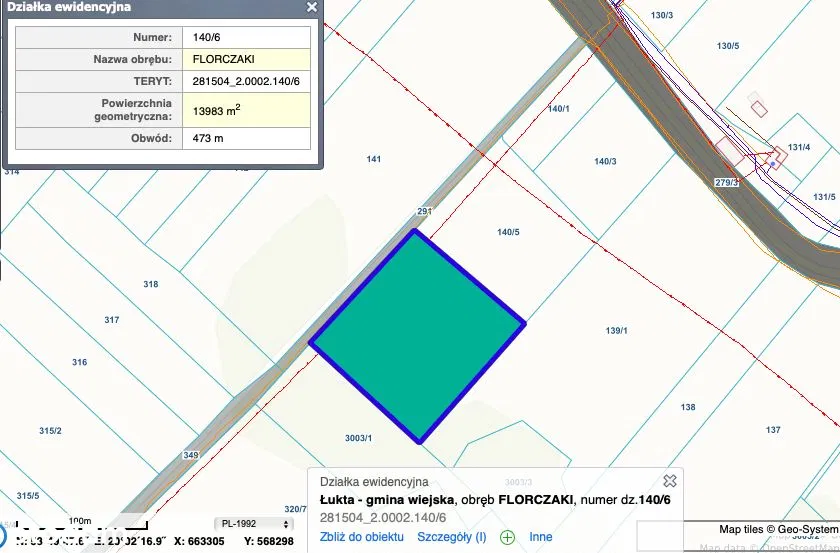Dismiss the parcel popup with its X icon
This screenshot has height=553, width=840.
(x=670, y=481)
